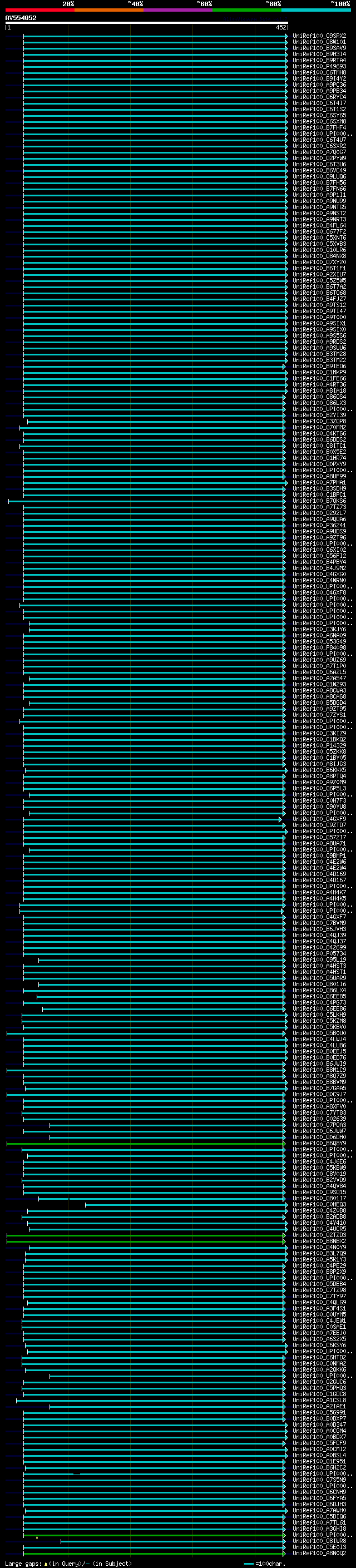Select label UniRef100_C5LKH9
The image size is (356, 1568).
pos(319,1015)
